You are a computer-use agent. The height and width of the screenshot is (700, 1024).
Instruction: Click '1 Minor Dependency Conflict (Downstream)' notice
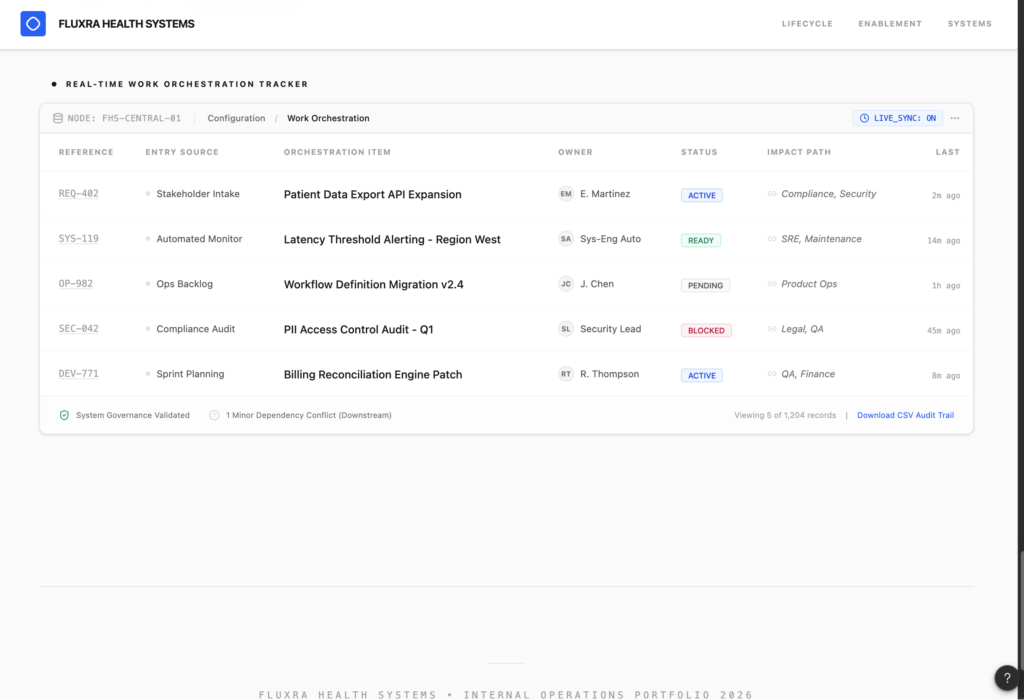click(x=308, y=415)
